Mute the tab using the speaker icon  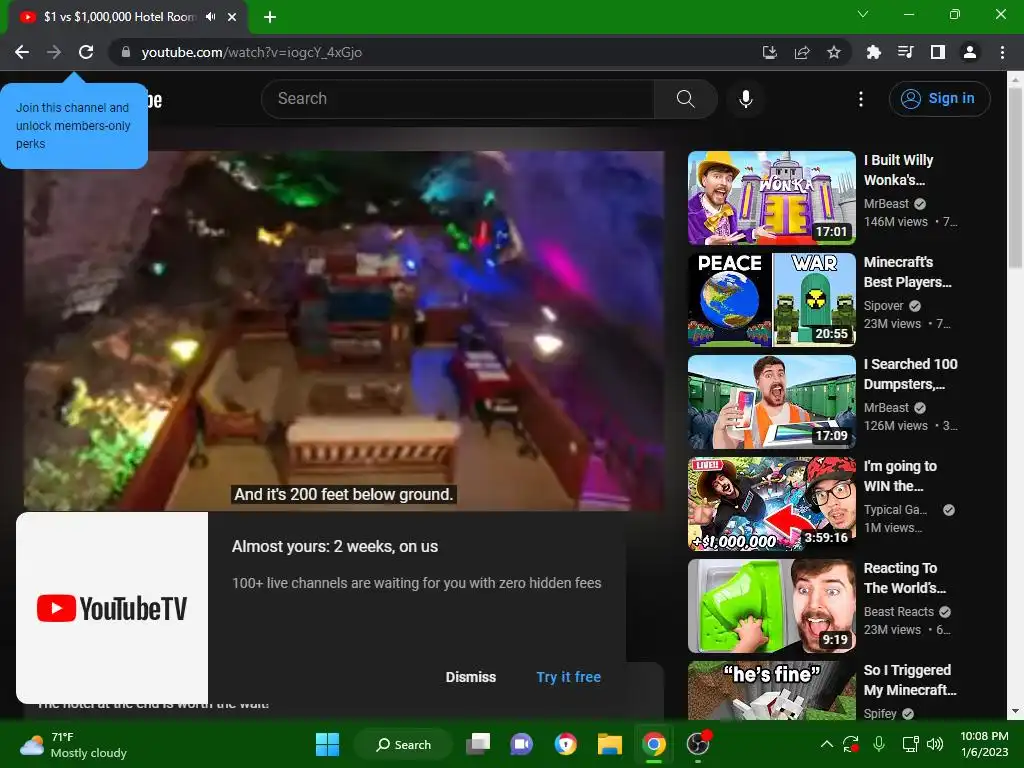210,17
